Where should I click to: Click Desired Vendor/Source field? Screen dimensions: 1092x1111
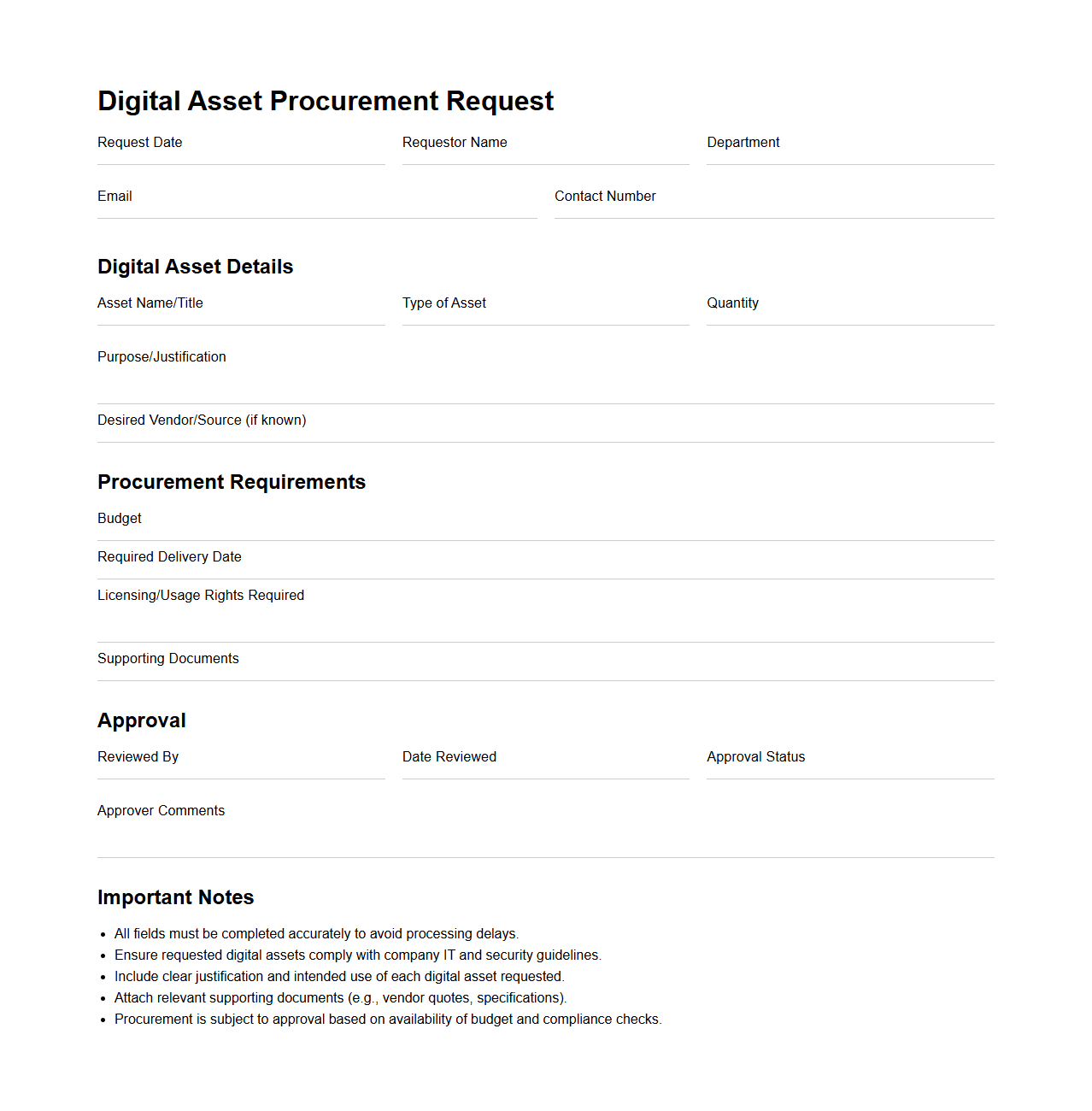click(x=649, y=421)
